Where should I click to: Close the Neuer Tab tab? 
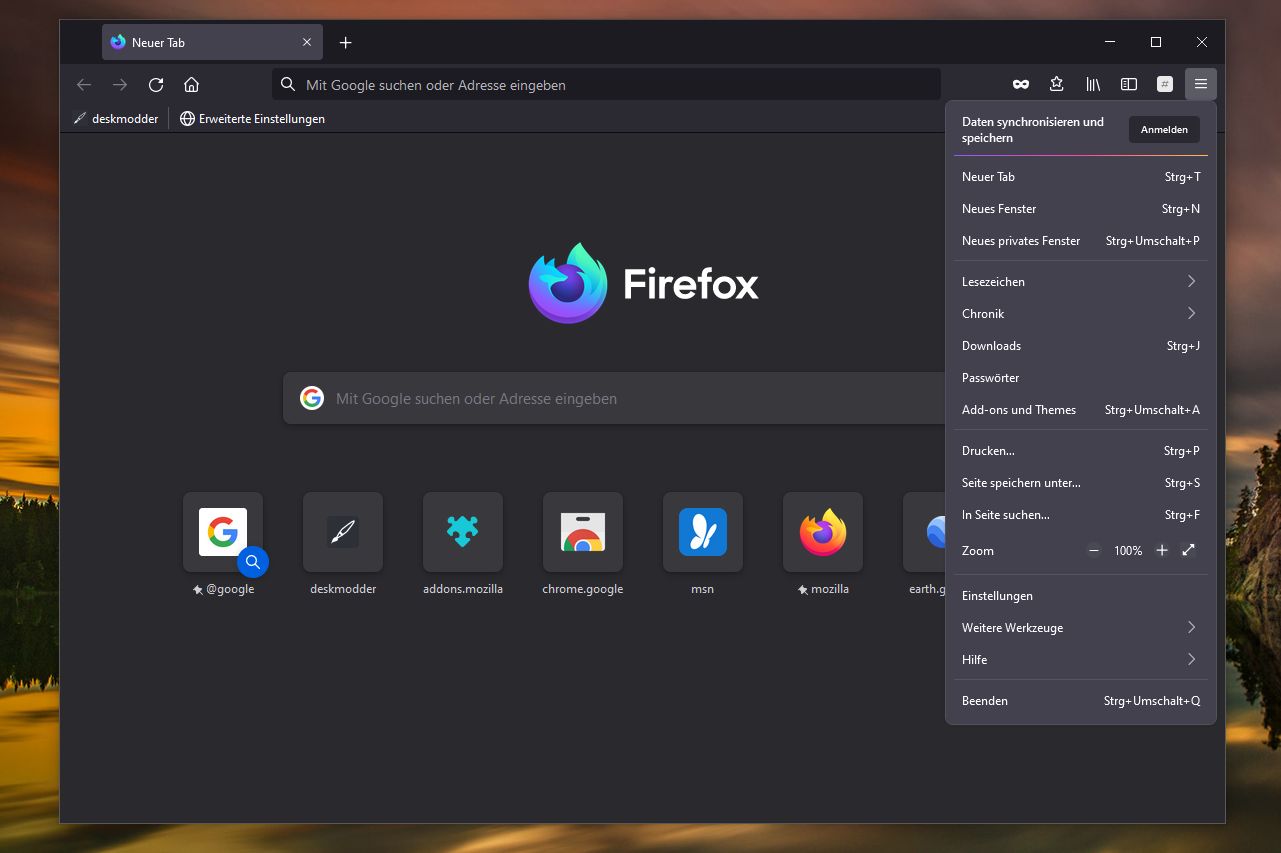307,43
